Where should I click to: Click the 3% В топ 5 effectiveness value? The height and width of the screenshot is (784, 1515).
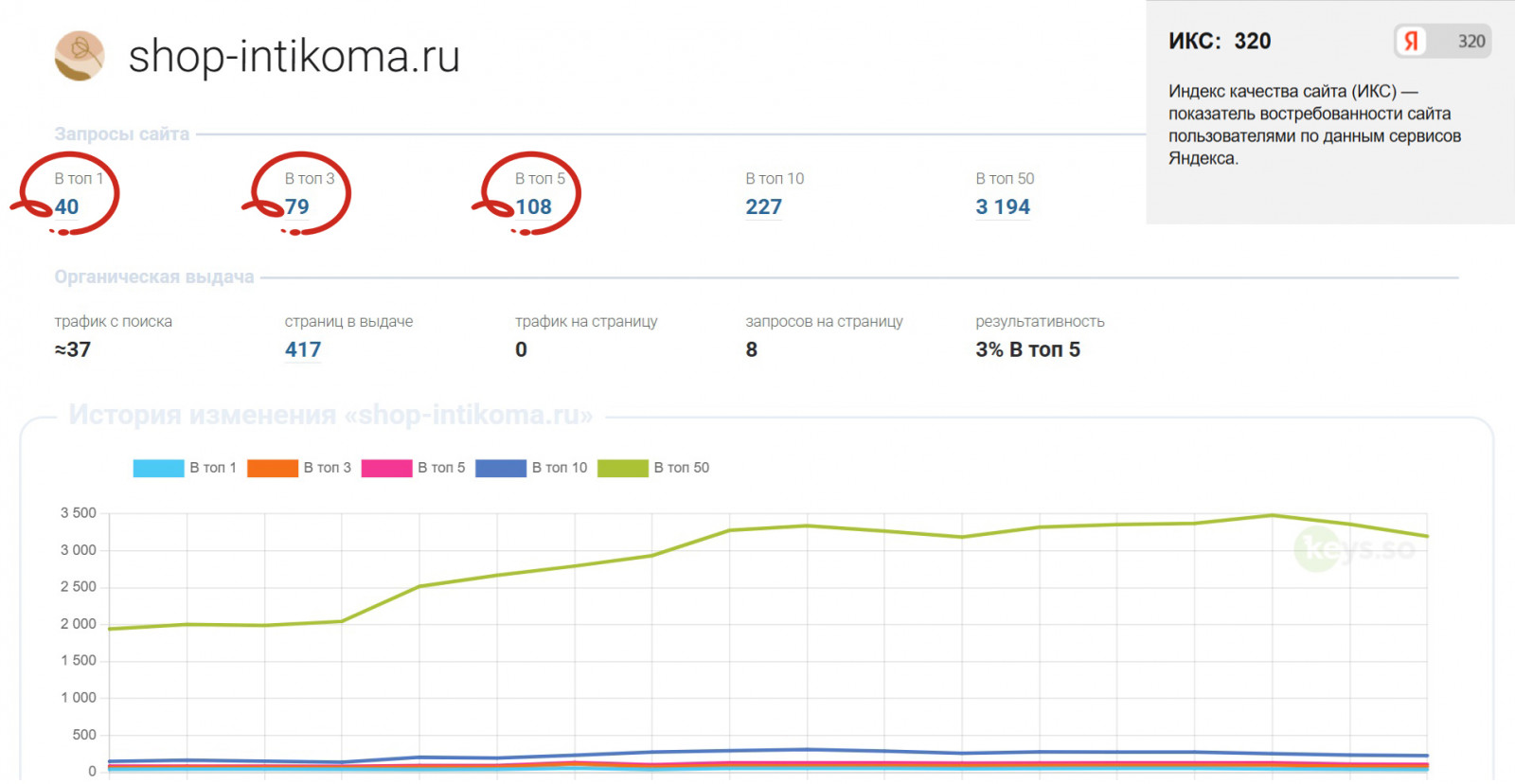click(1027, 349)
